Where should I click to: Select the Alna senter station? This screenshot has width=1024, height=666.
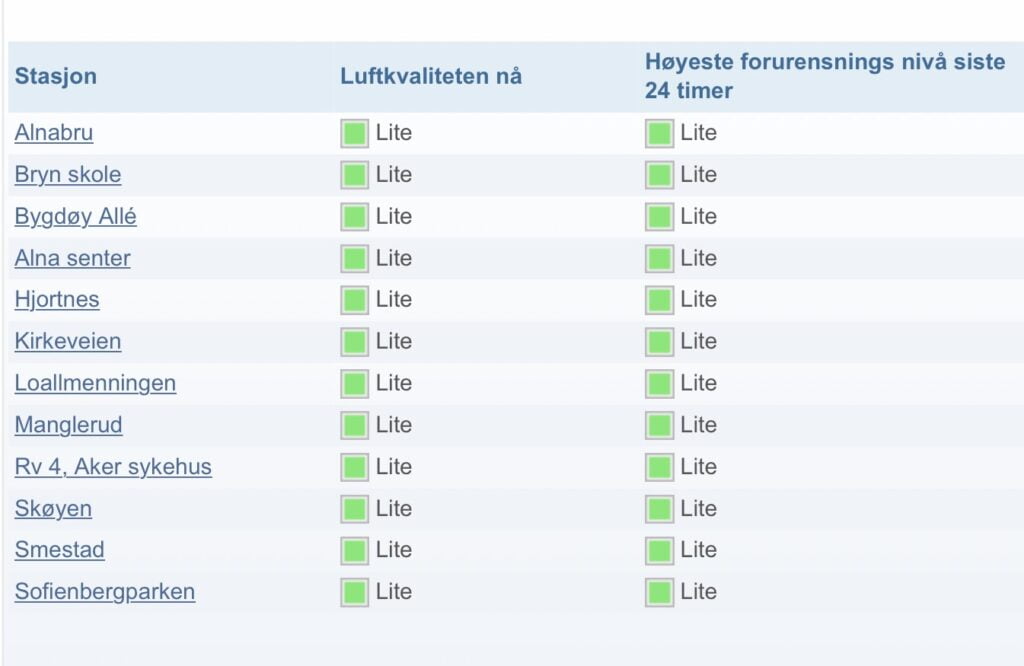tap(71, 258)
